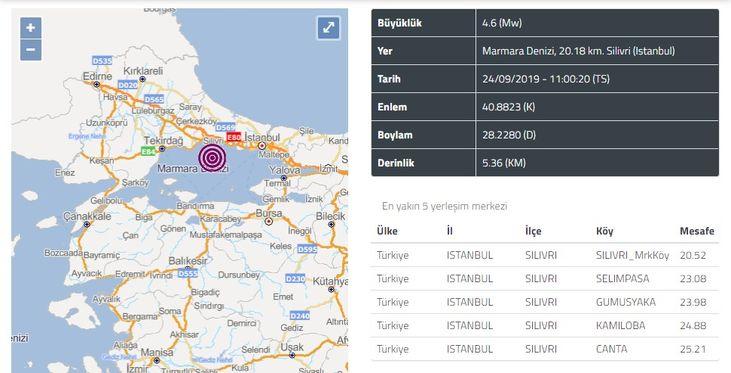
Task: Select the SELIMPASA village entry
Action: [x=622, y=279]
